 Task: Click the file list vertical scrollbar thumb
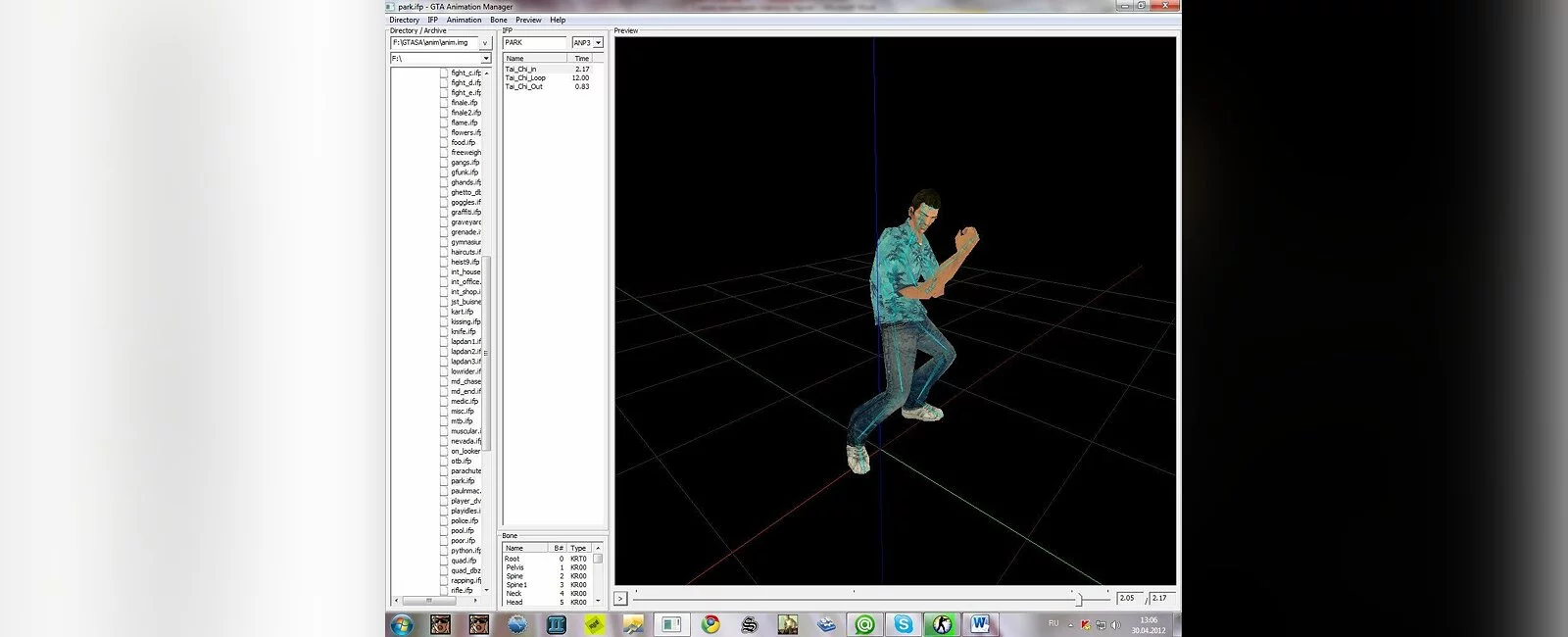coord(487,353)
